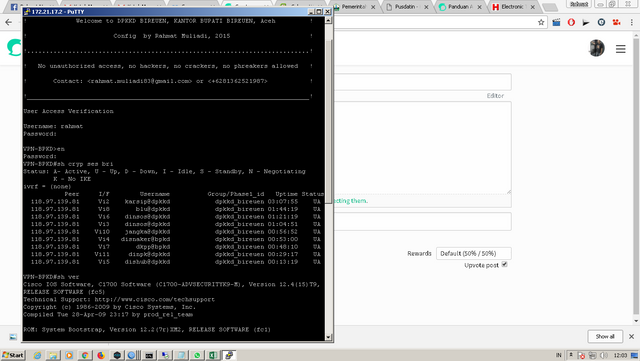Open Firefox from the taskbar

pos(101,355)
